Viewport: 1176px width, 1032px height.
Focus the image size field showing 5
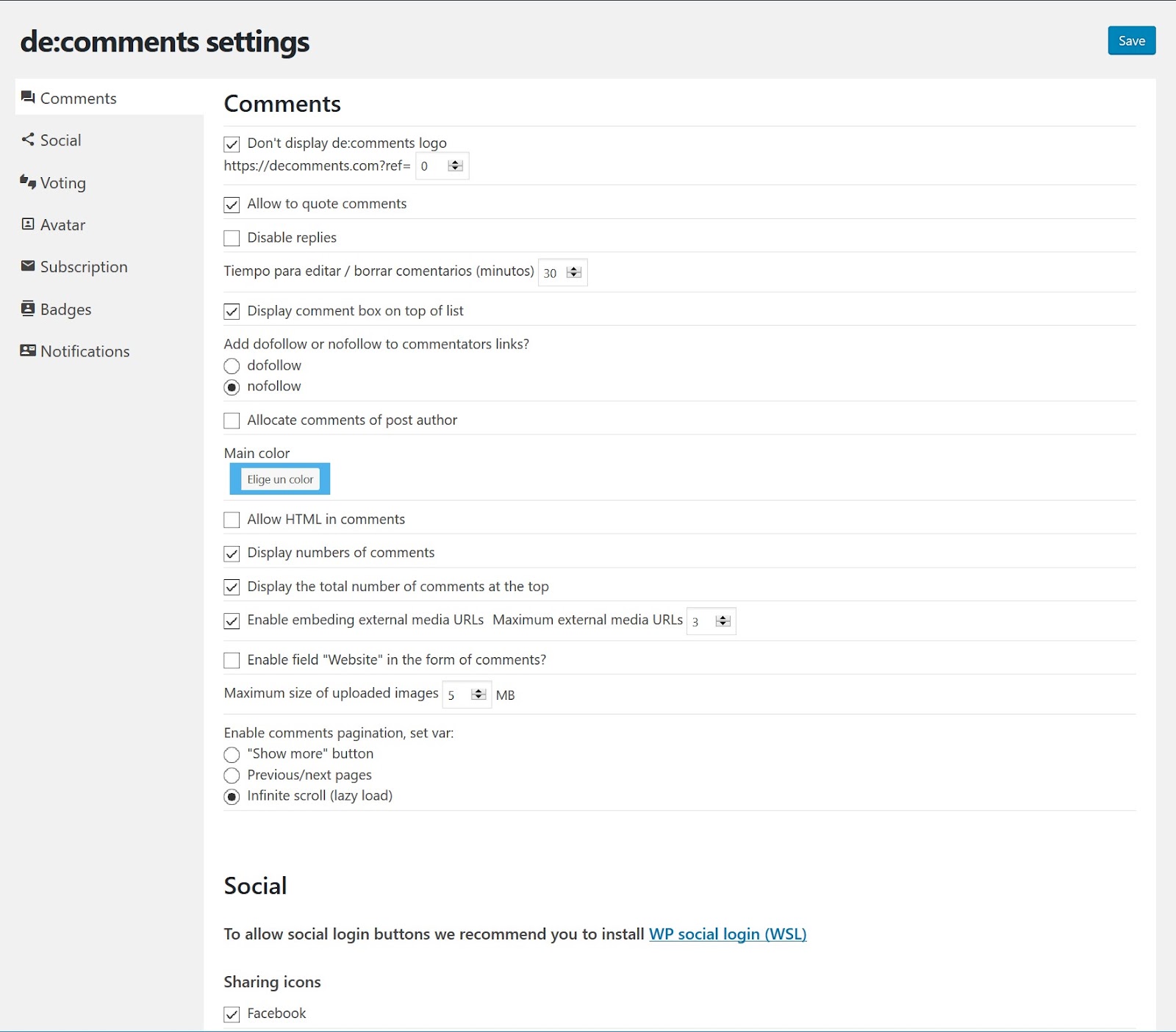[x=467, y=695]
